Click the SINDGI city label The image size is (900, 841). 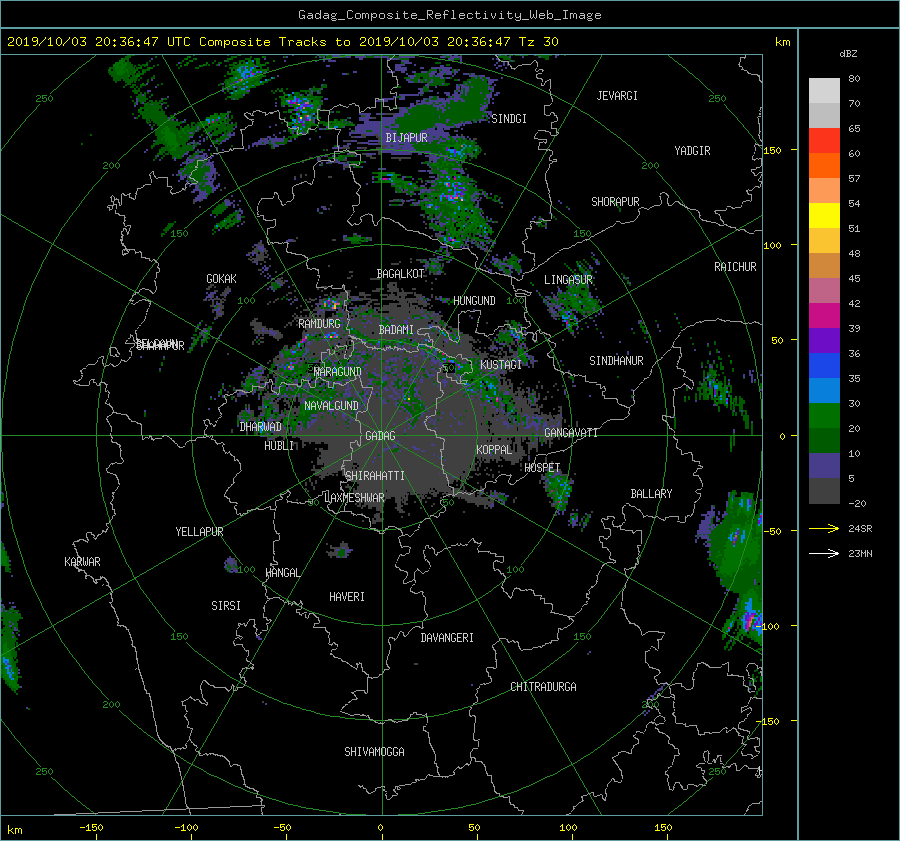pyautogui.click(x=509, y=119)
